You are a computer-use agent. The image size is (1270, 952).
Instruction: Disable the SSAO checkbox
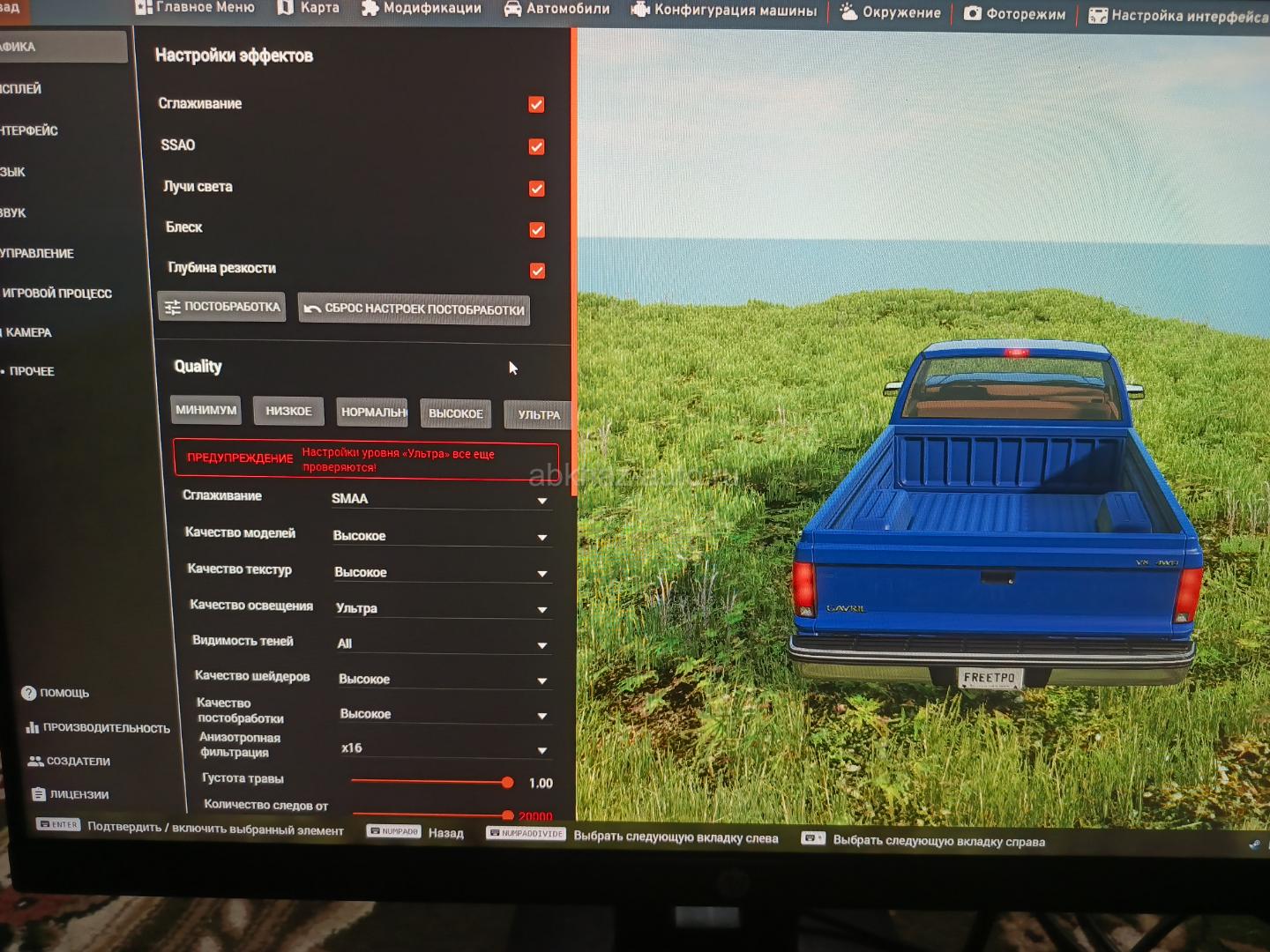tap(536, 147)
